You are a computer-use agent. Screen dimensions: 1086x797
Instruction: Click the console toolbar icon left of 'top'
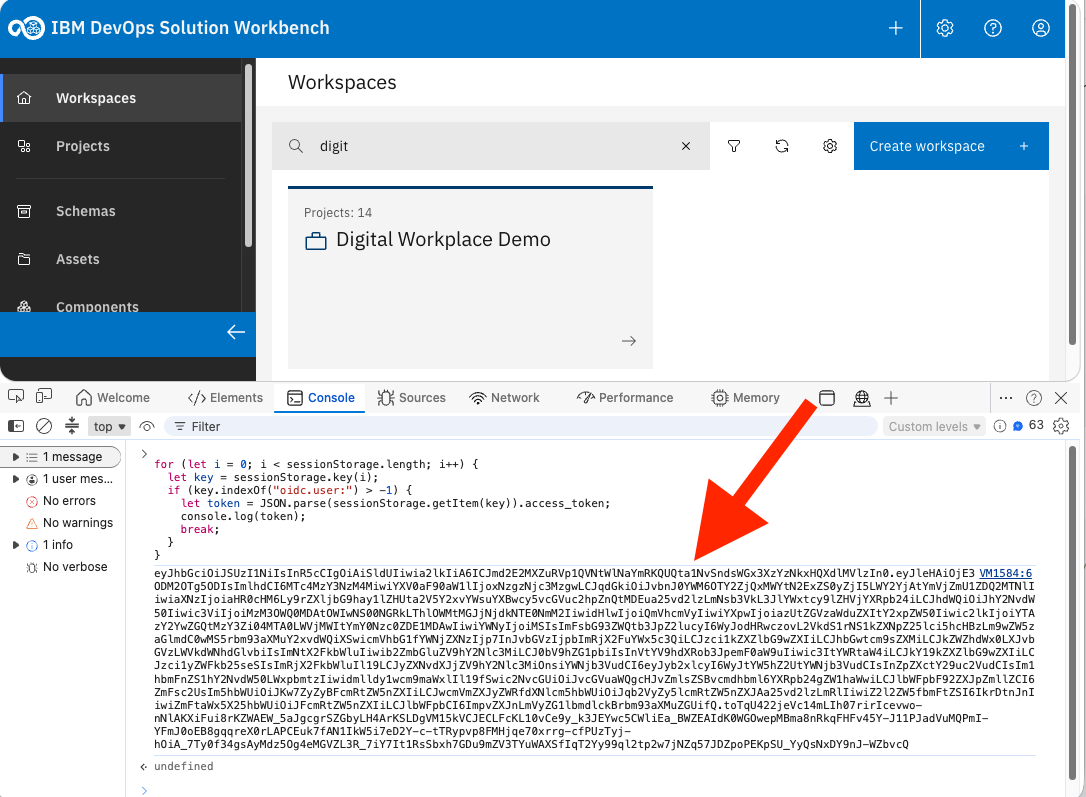(x=72, y=426)
